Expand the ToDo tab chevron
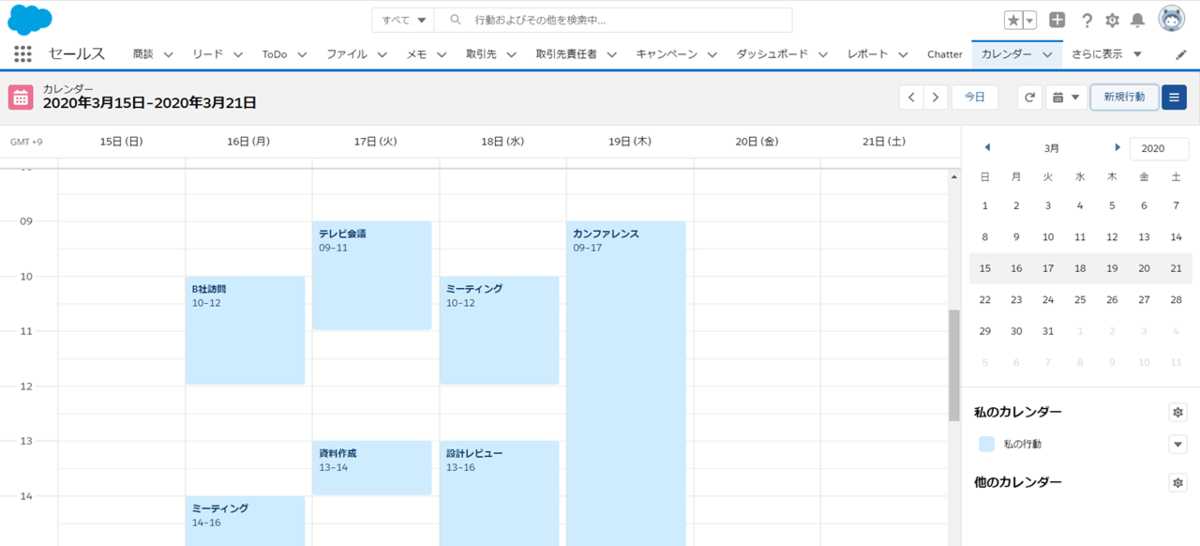Screen dimensions: 1200x546 pos(301,55)
